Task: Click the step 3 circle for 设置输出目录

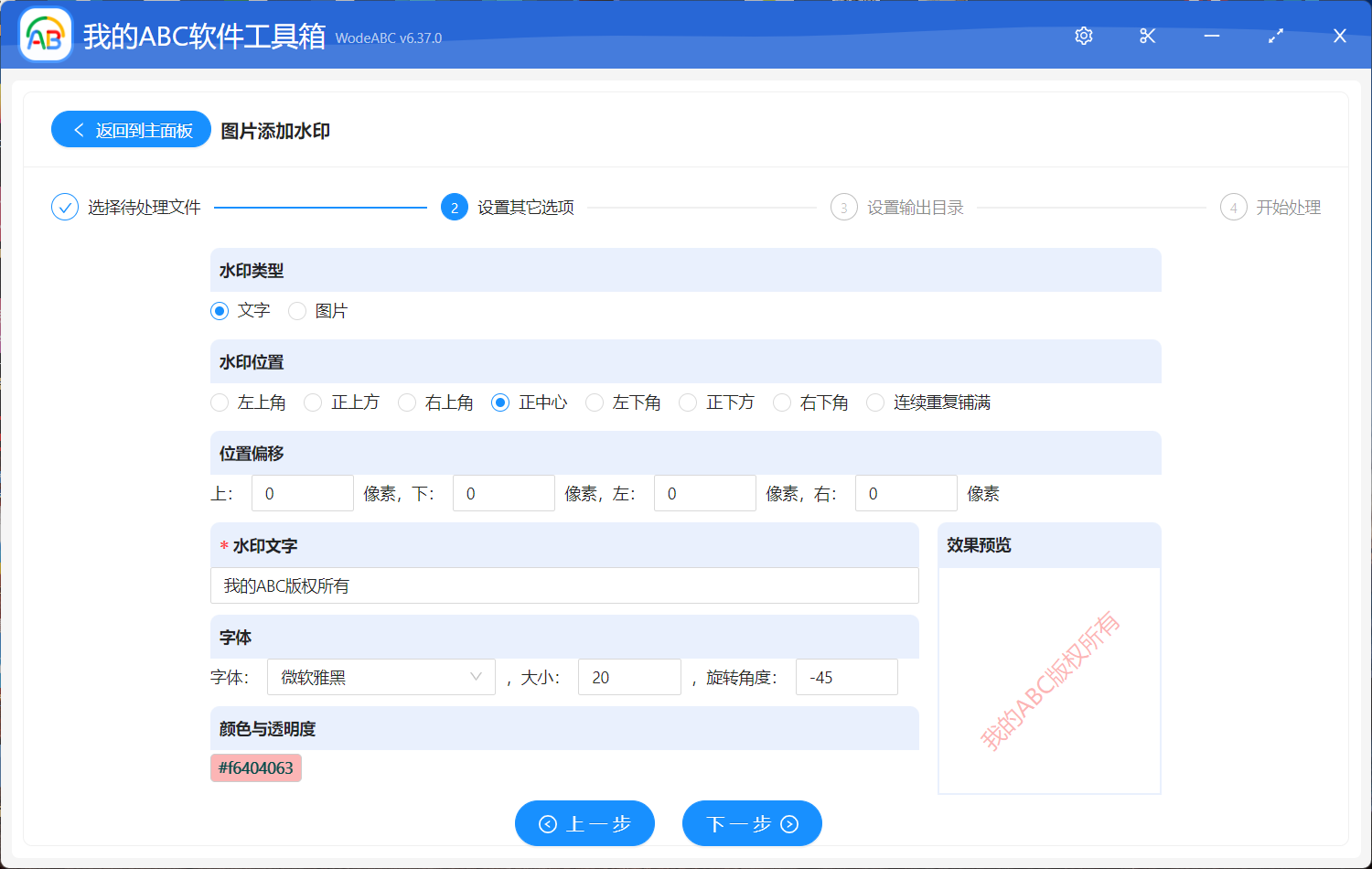Action: [843, 207]
